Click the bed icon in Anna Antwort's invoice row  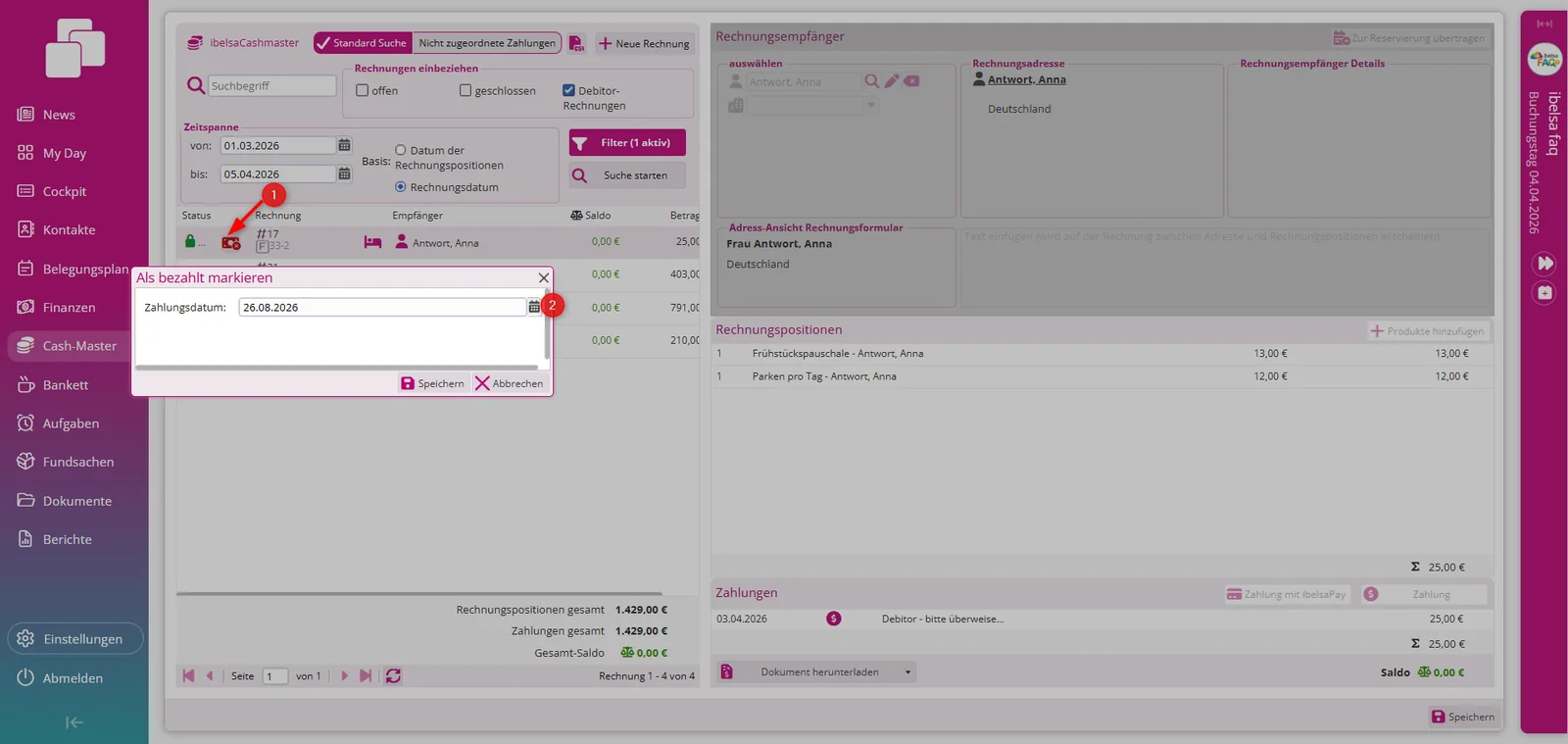(x=372, y=242)
